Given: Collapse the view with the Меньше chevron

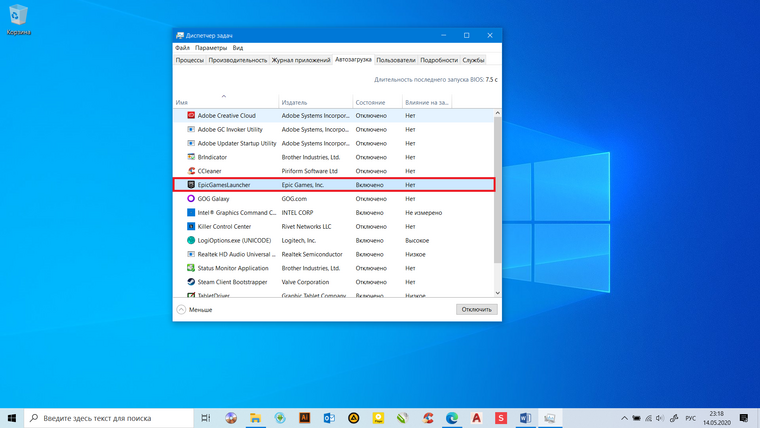Looking at the screenshot, I should [181, 309].
